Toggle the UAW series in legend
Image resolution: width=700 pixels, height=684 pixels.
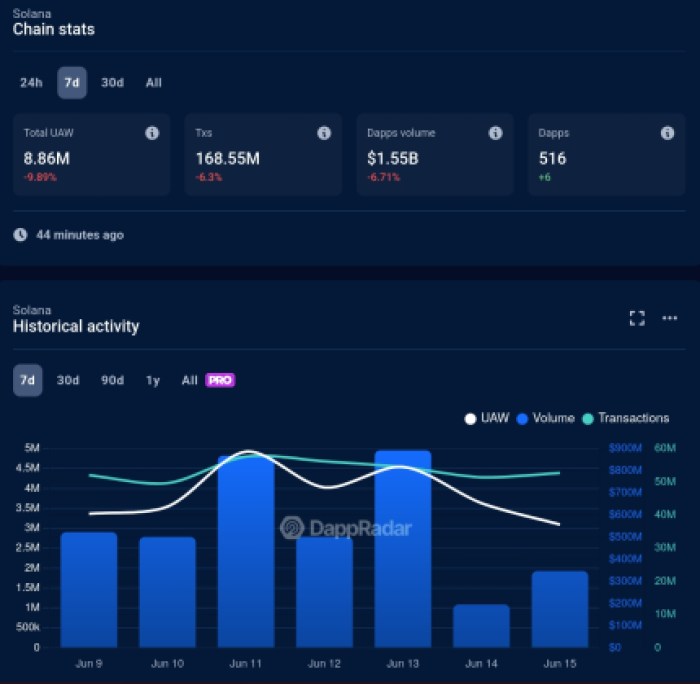(490, 418)
